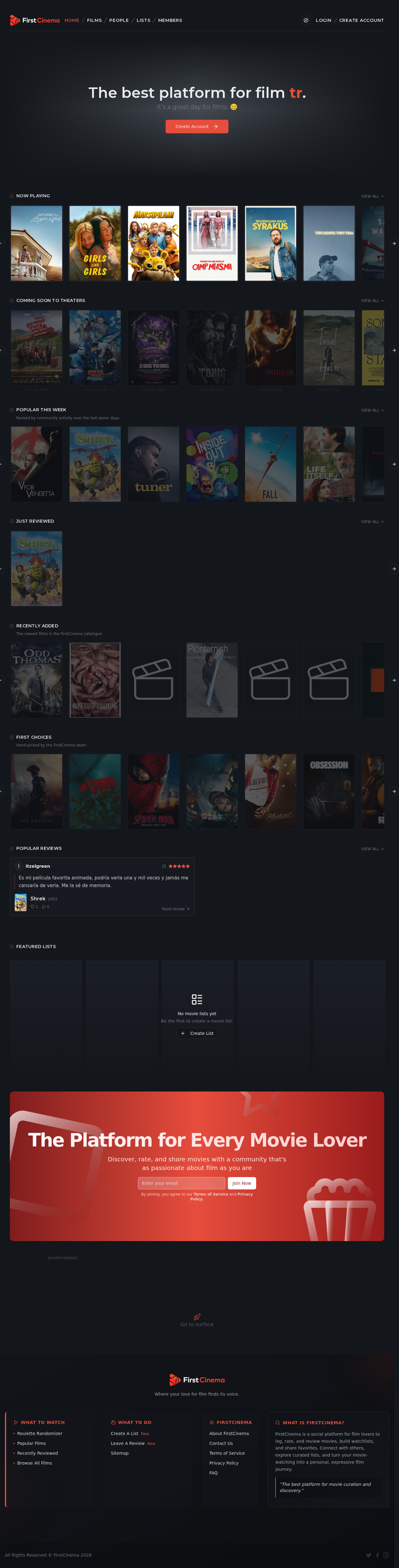
Task: Click View All for Coming Soon to Theaters
Action: 372,301
